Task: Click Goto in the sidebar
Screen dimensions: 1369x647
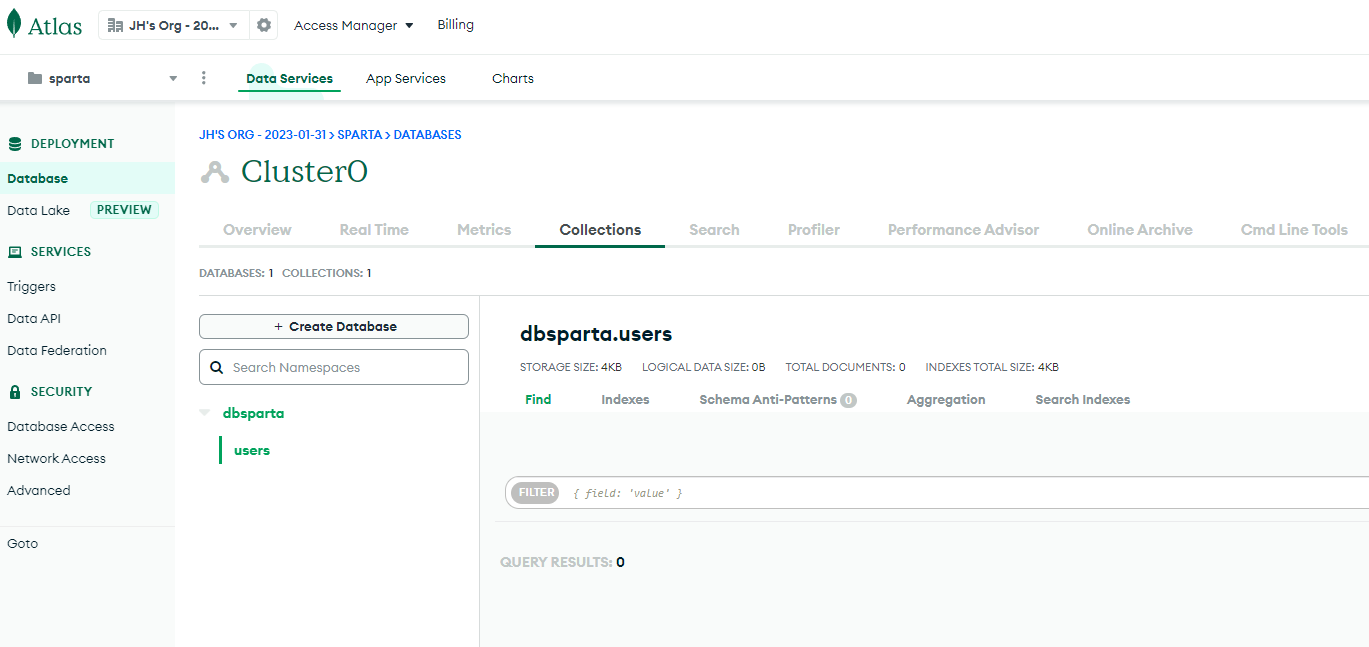Action: tap(22, 543)
